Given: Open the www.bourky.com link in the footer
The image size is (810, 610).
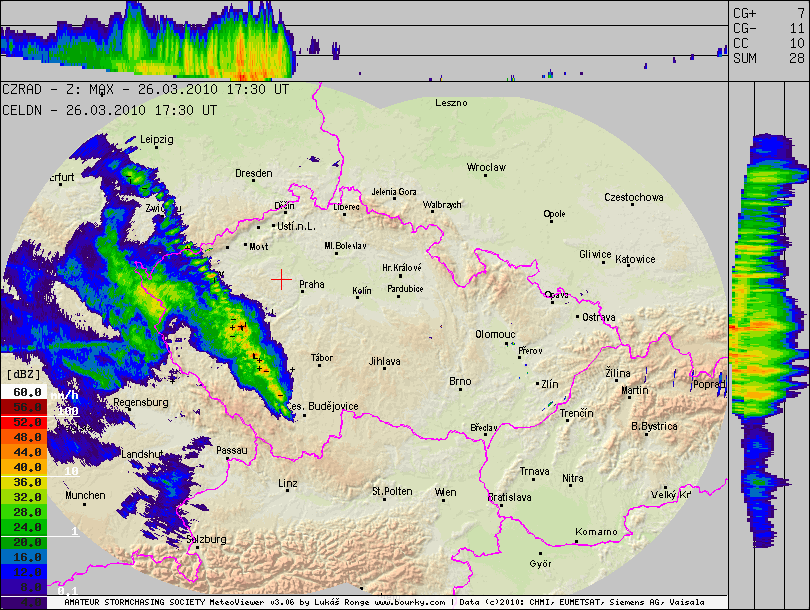Looking at the screenshot, I should [x=410, y=602].
